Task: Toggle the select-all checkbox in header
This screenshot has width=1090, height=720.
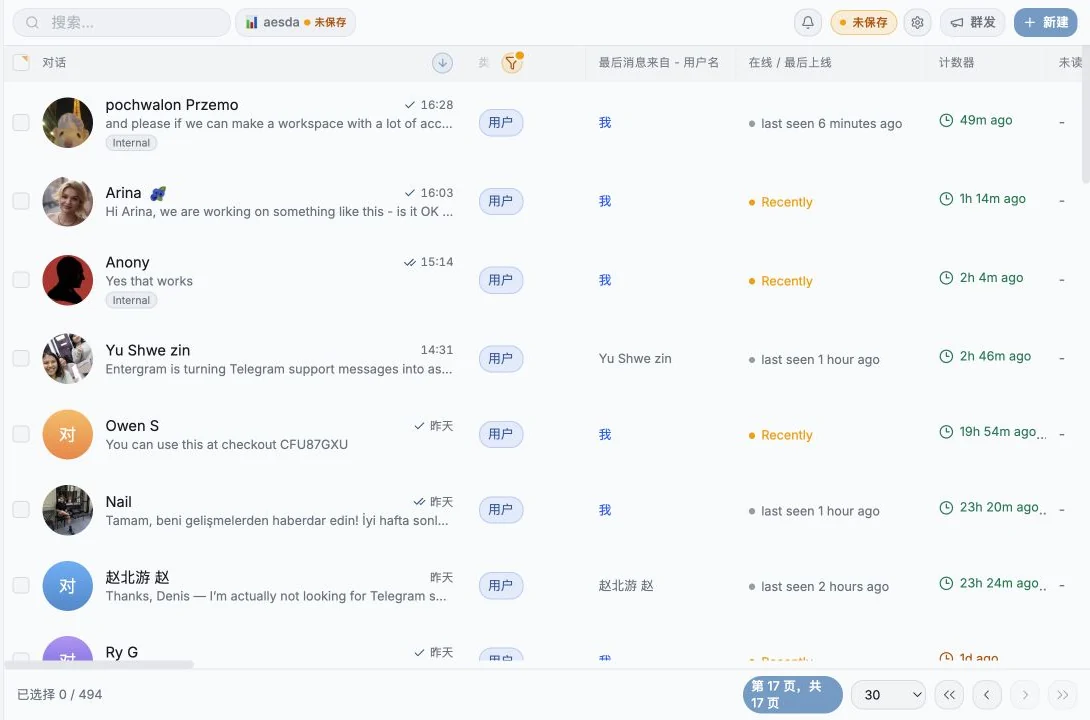Action: tap(21, 63)
